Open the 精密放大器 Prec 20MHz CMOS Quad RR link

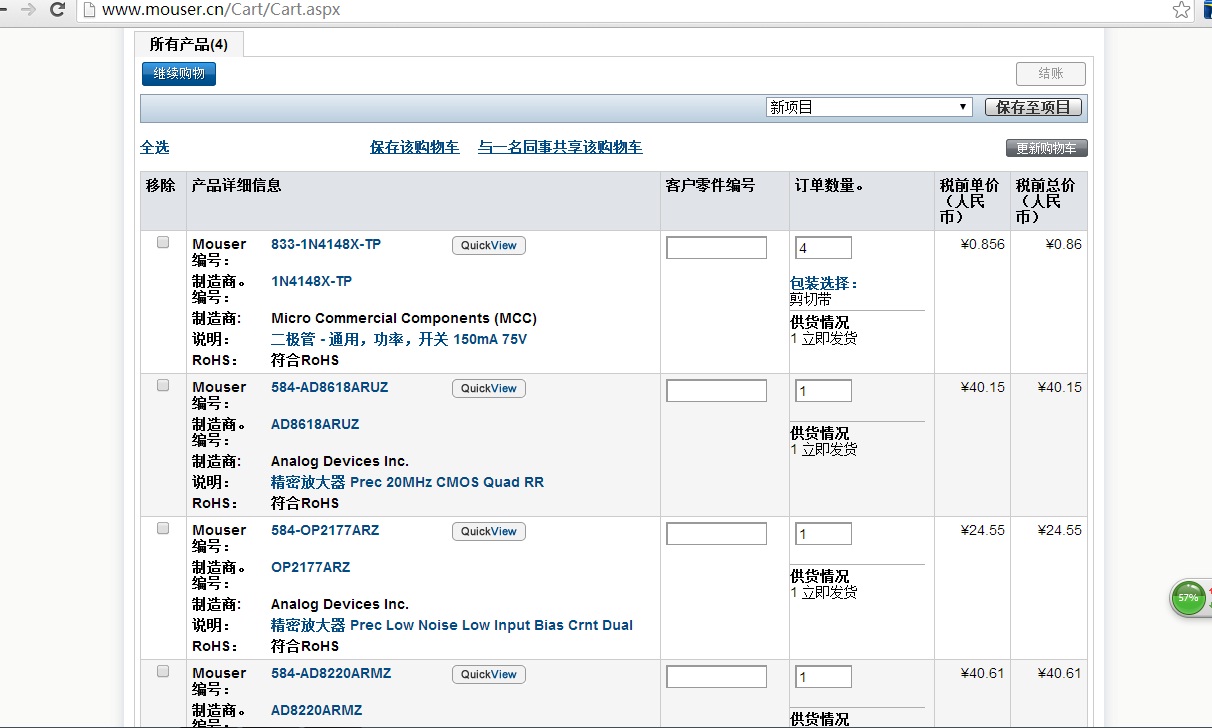408,482
